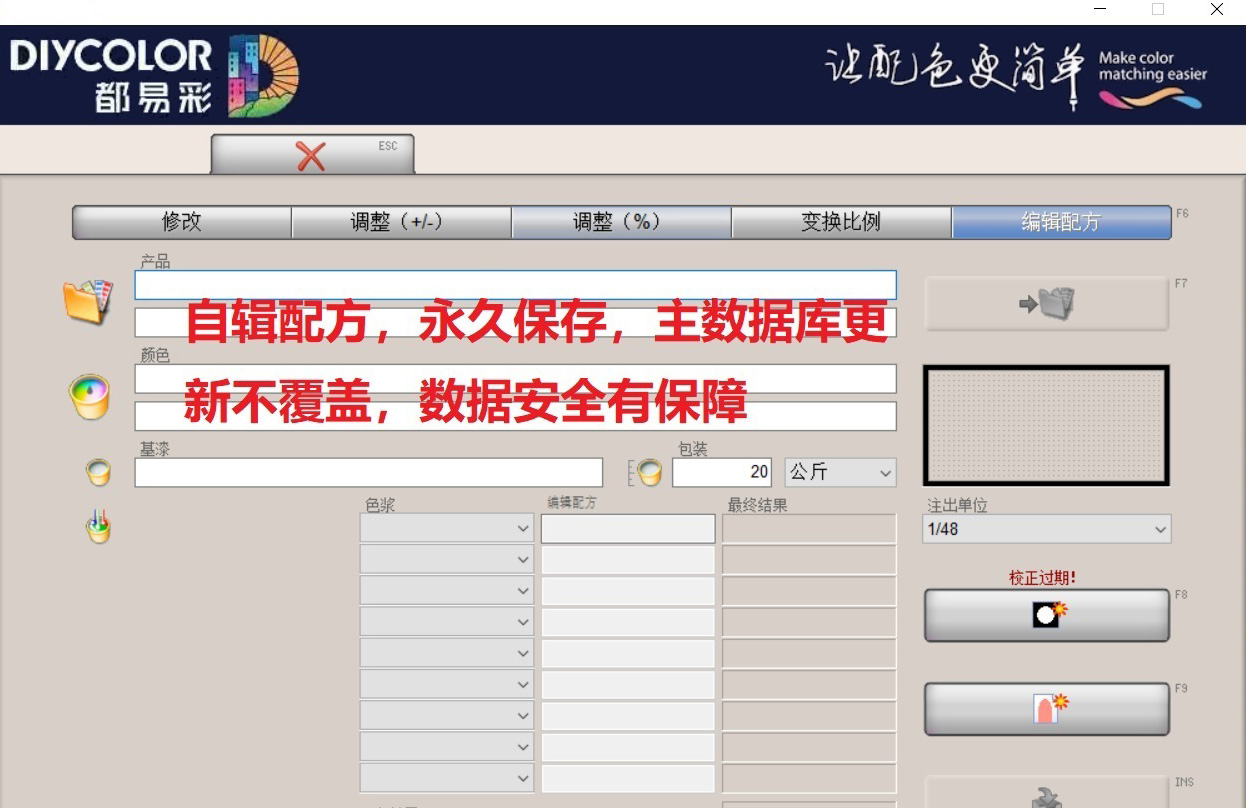Click the color preview swatch box

pos(1046,425)
